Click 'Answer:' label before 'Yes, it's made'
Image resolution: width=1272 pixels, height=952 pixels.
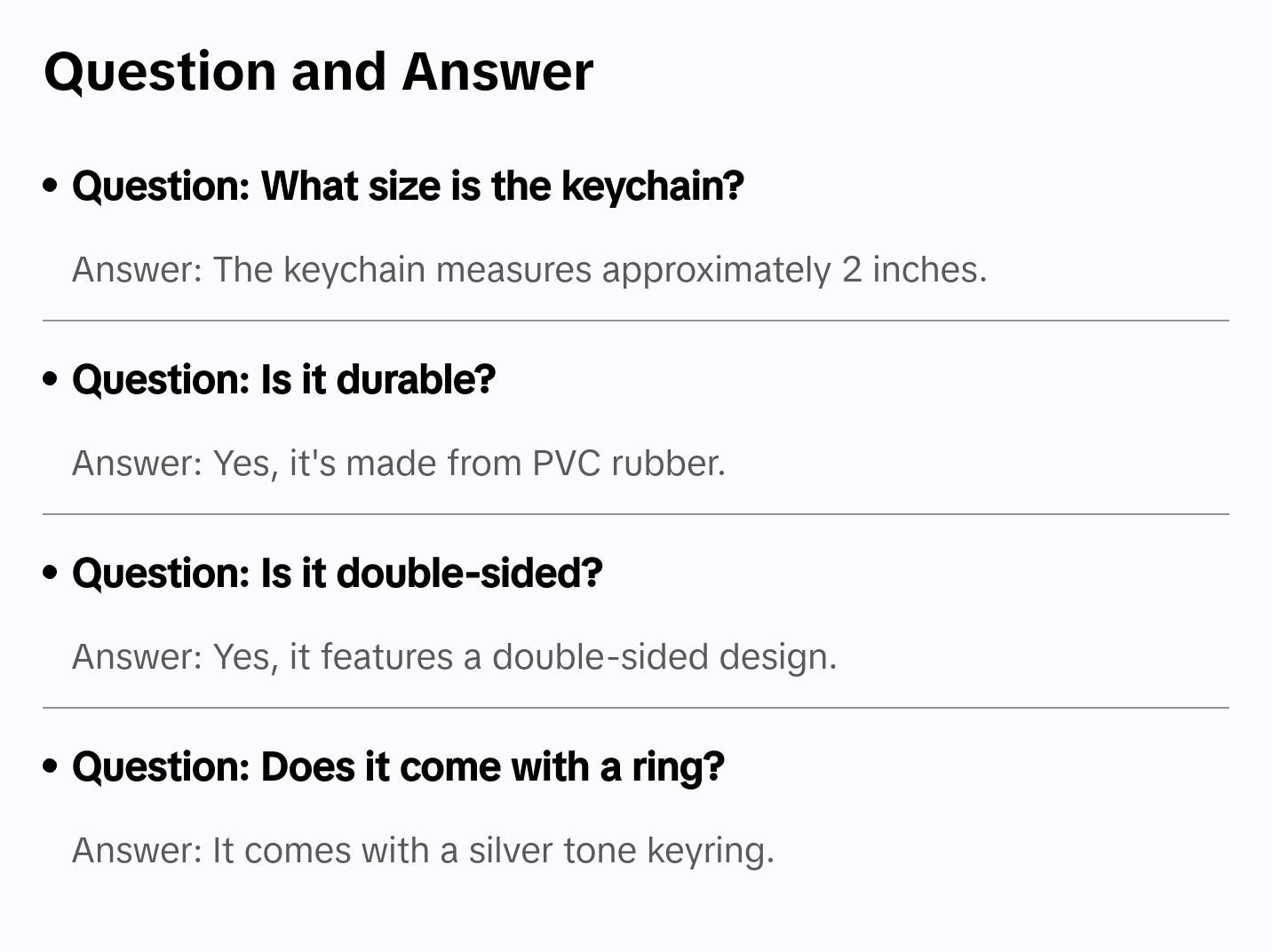point(138,464)
